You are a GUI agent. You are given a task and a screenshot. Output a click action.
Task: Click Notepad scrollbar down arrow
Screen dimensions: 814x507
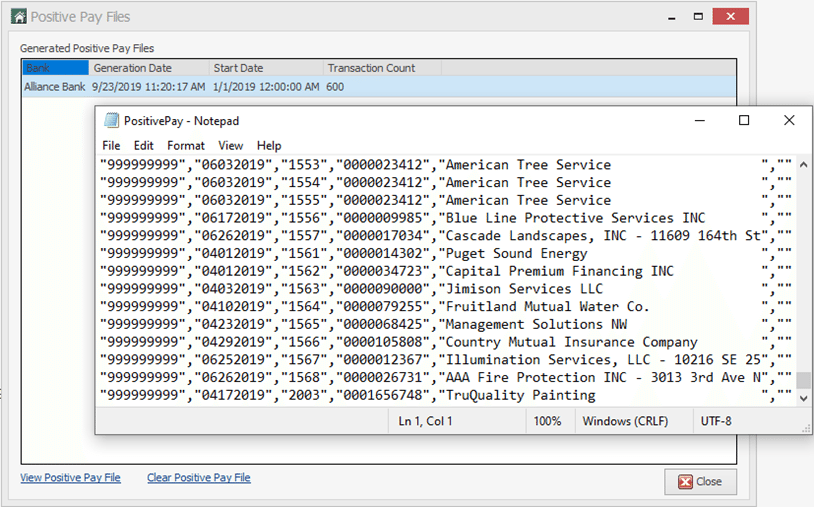pos(803,398)
